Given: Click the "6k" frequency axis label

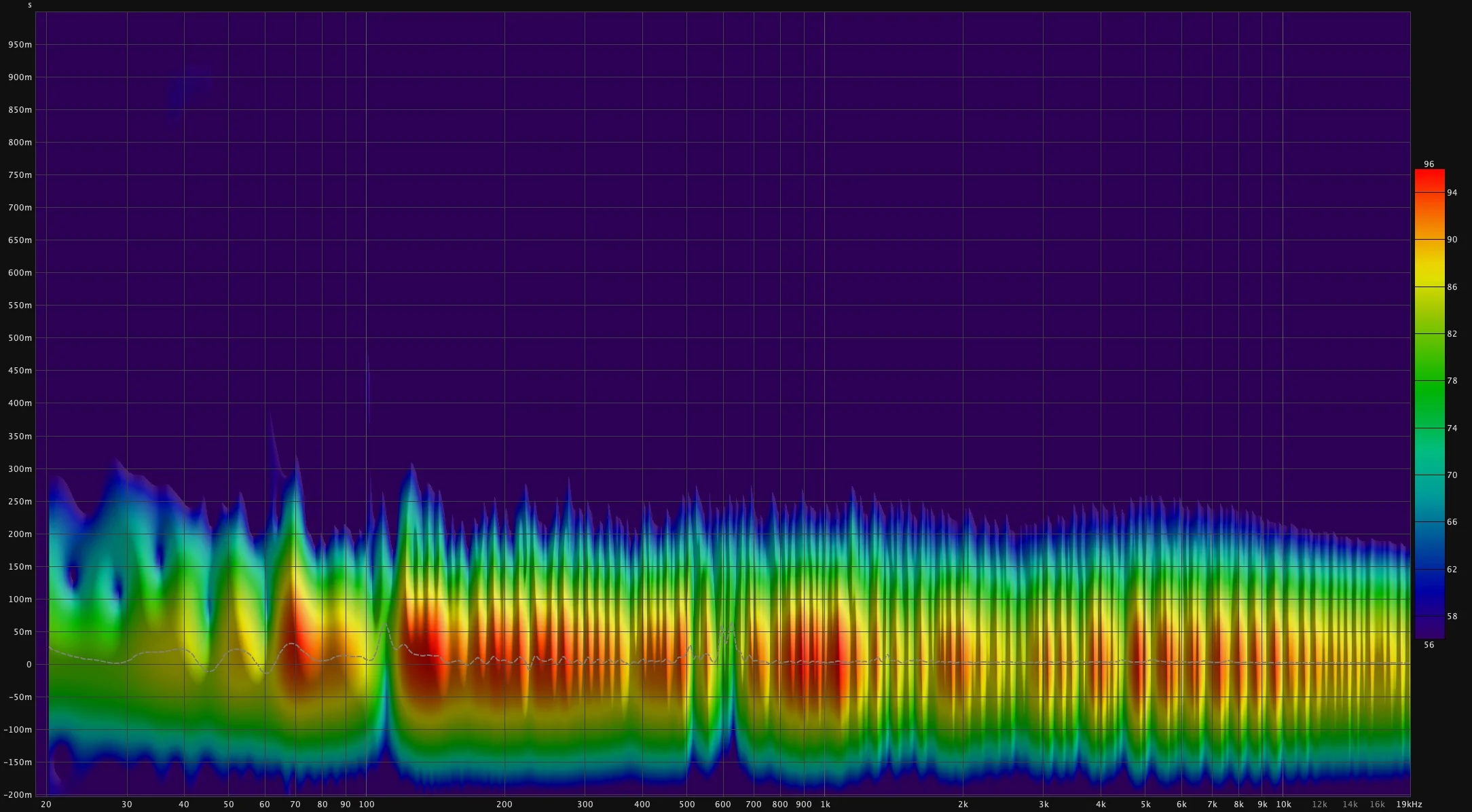Looking at the screenshot, I should point(1182,805).
